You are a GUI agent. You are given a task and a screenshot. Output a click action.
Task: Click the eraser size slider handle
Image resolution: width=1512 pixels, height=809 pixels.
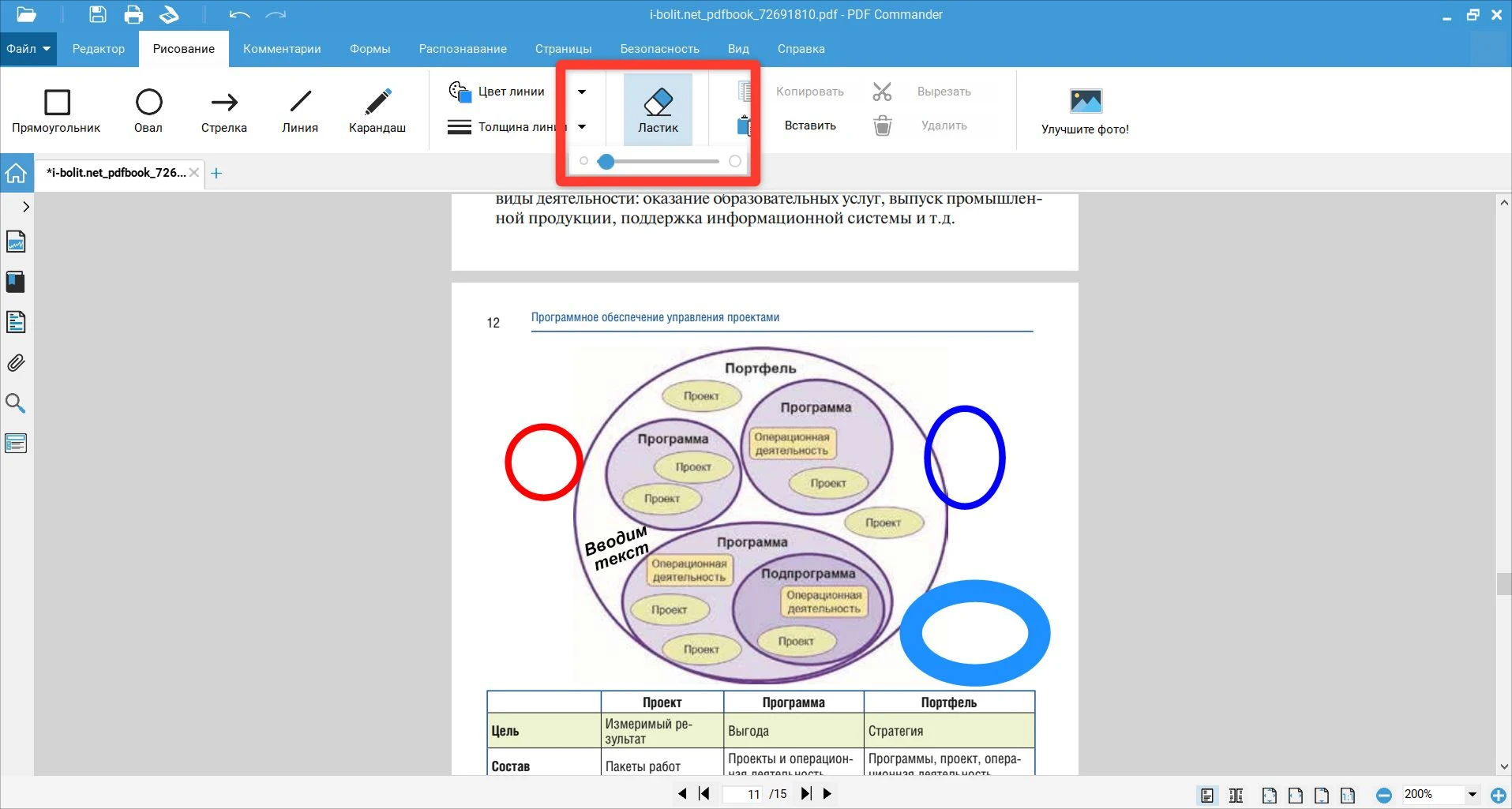pos(606,162)
